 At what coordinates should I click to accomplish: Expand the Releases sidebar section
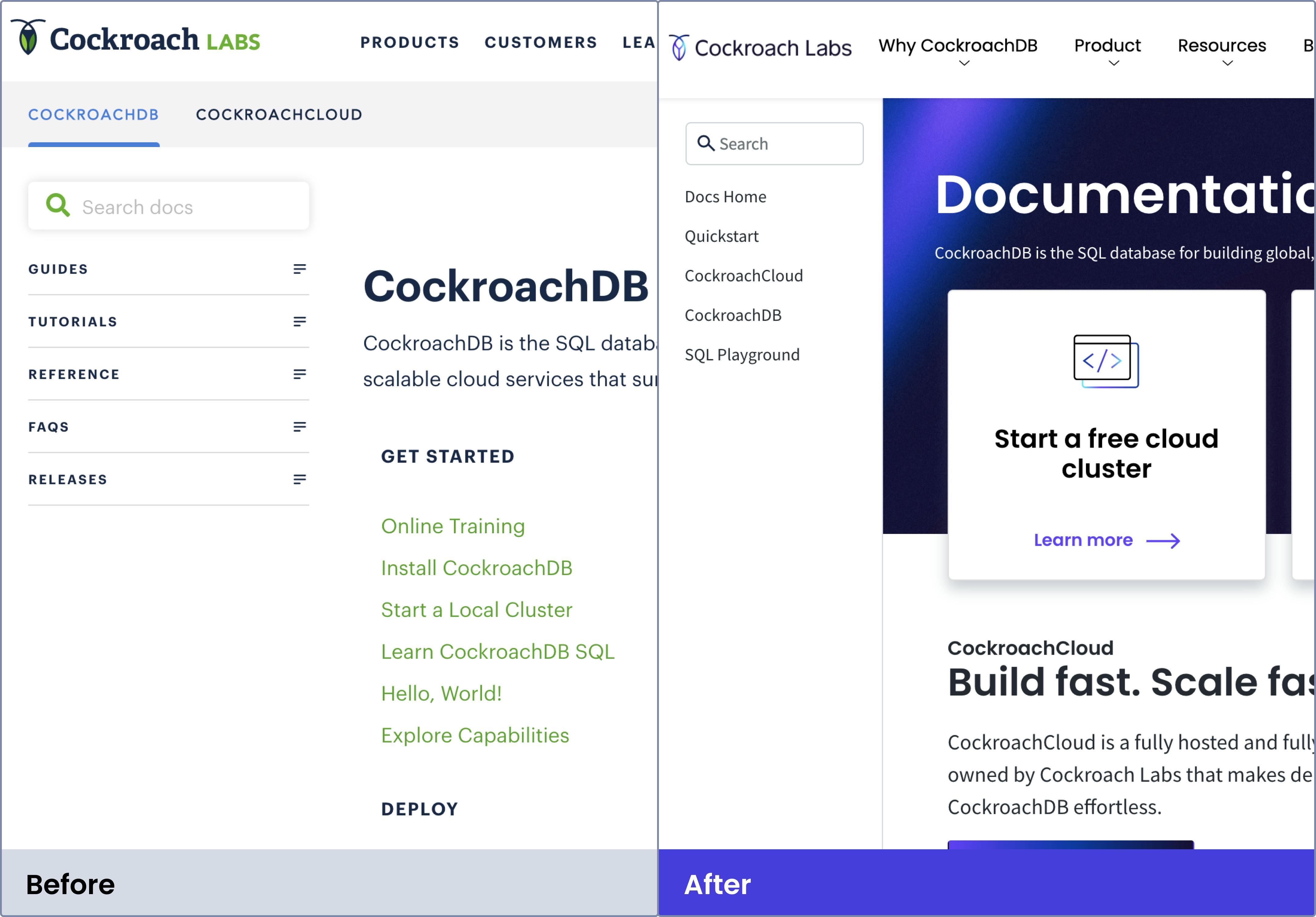tap(299, 480)
